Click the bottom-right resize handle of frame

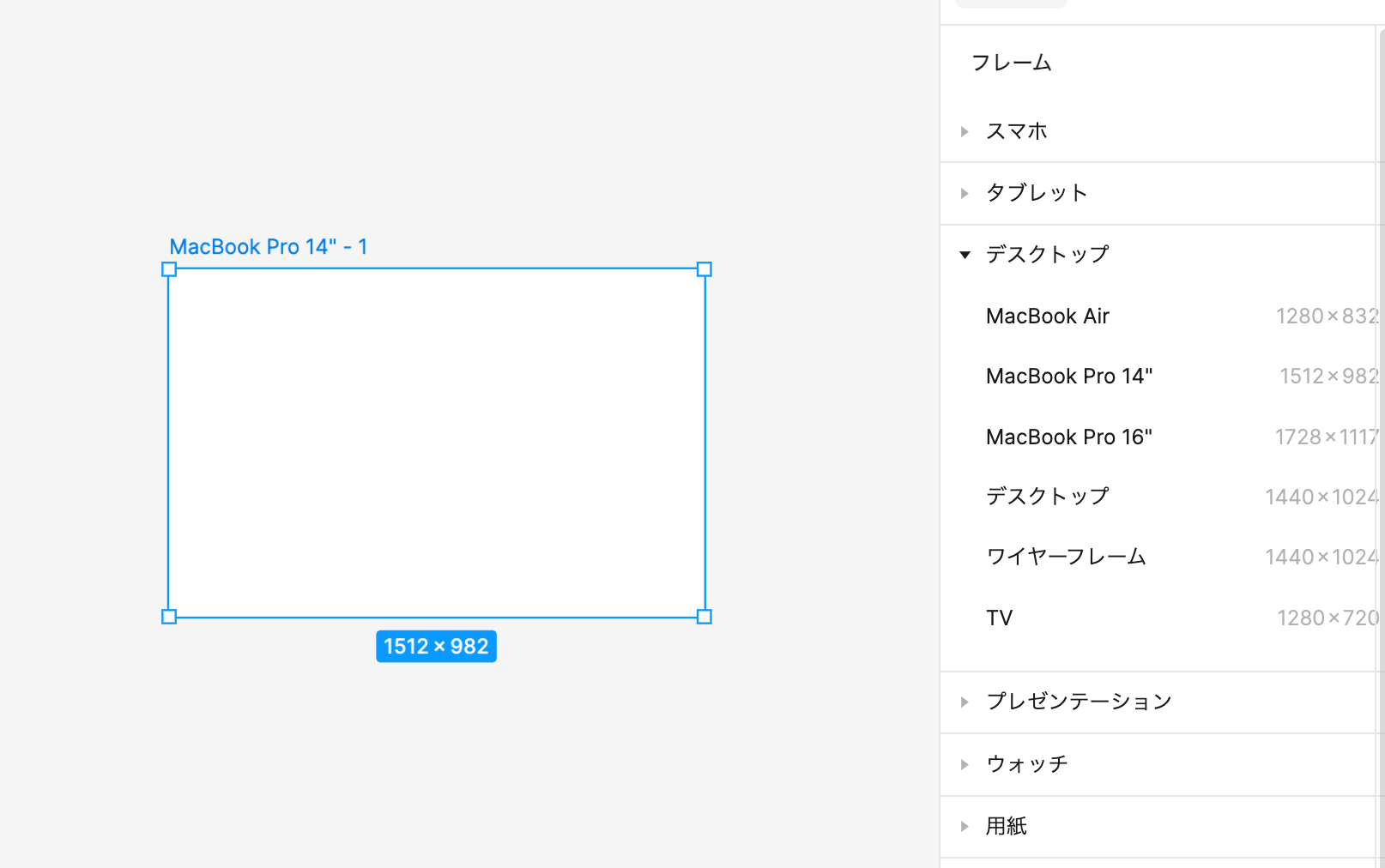705,617
